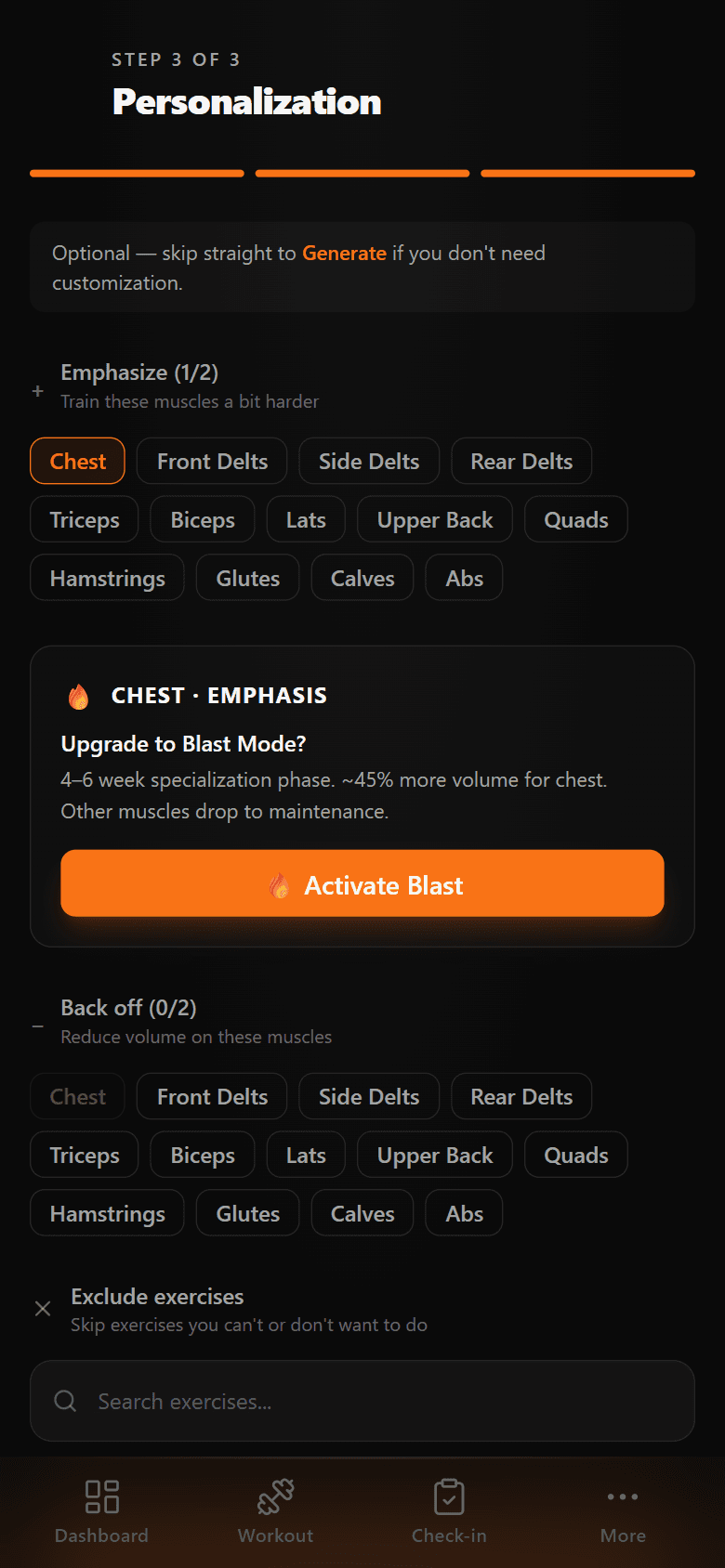Screen dimensions: 725x1568
Task: Switch to the More tab
Action: click(x=622, y=1514)
